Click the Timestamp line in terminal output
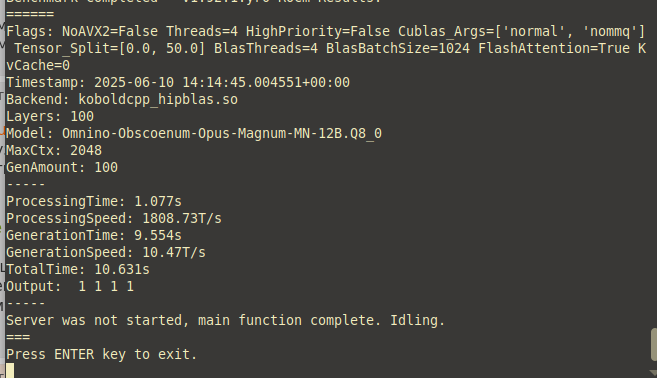Image resolution: width=657 pixels, height=378 pixels. tap(178, 83)
